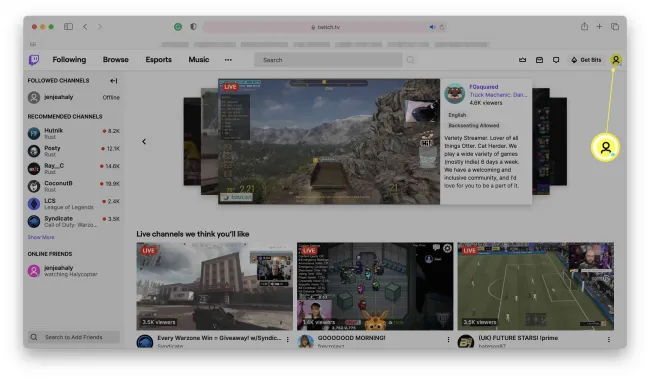Image resolution: width=650 pixels, height=379 pixels.
Task: Click Show More under recommended channels
Action: tap(41, 237)
